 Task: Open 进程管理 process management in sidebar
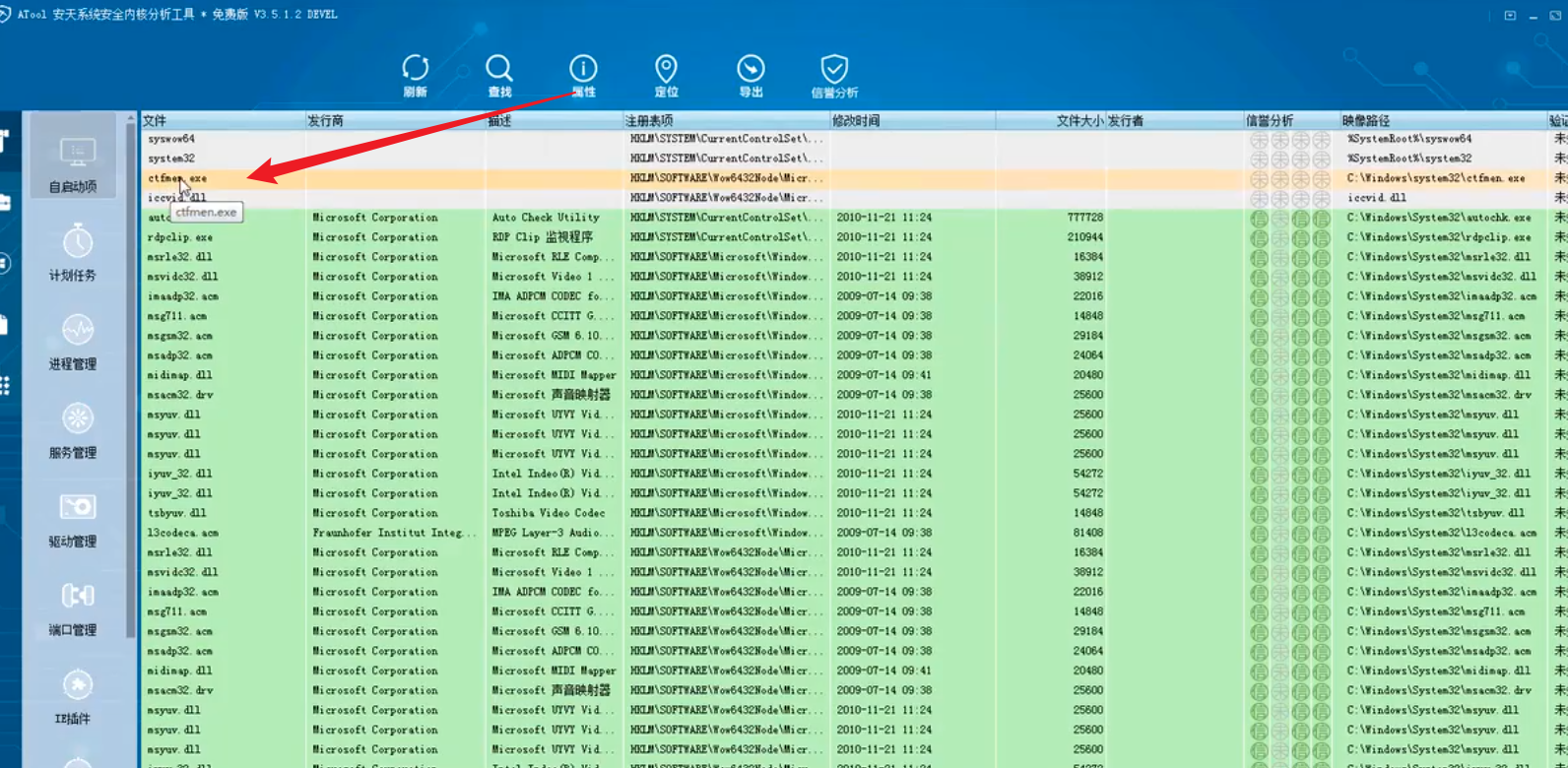(73, 341)
